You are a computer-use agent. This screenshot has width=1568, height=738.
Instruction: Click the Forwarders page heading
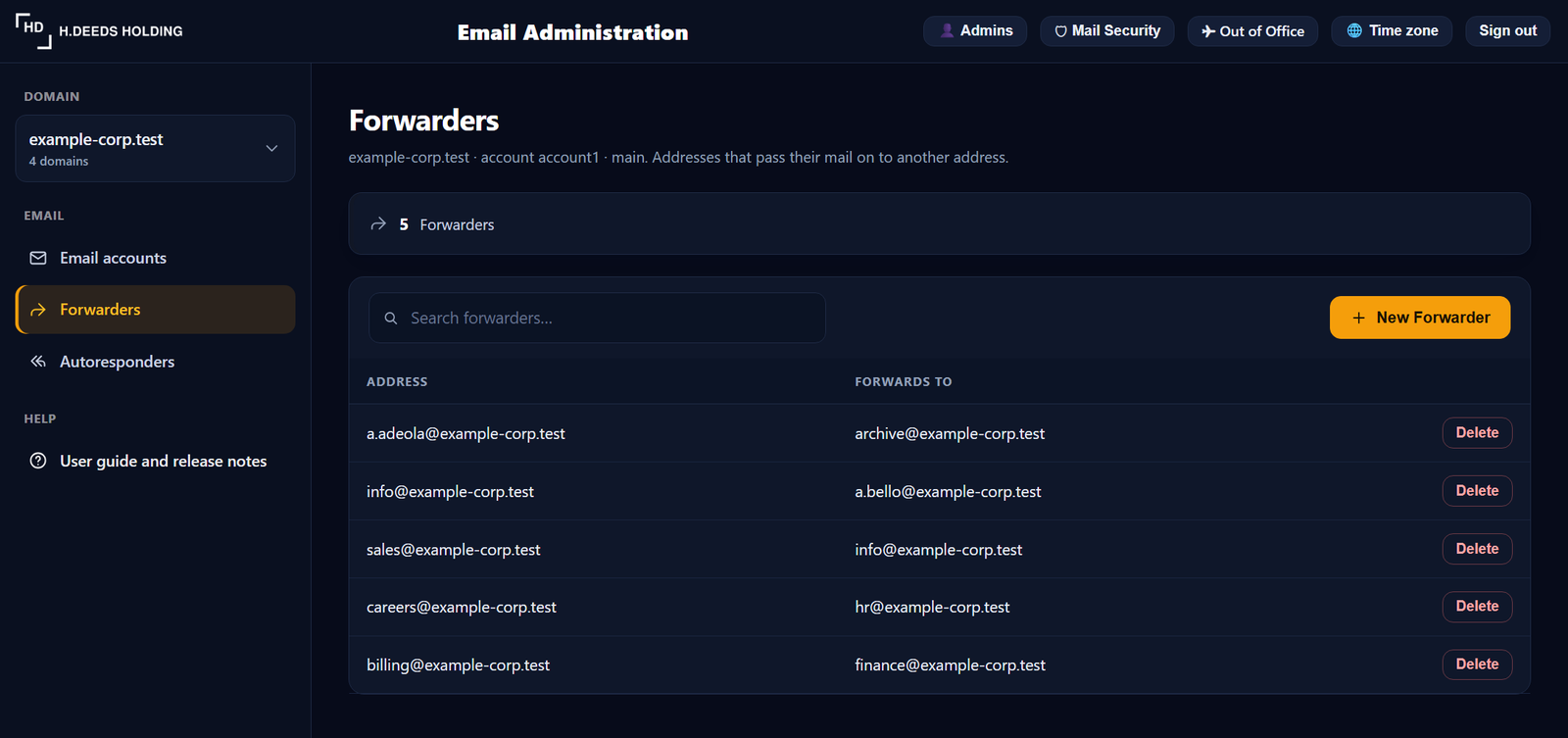coord(423,121)
